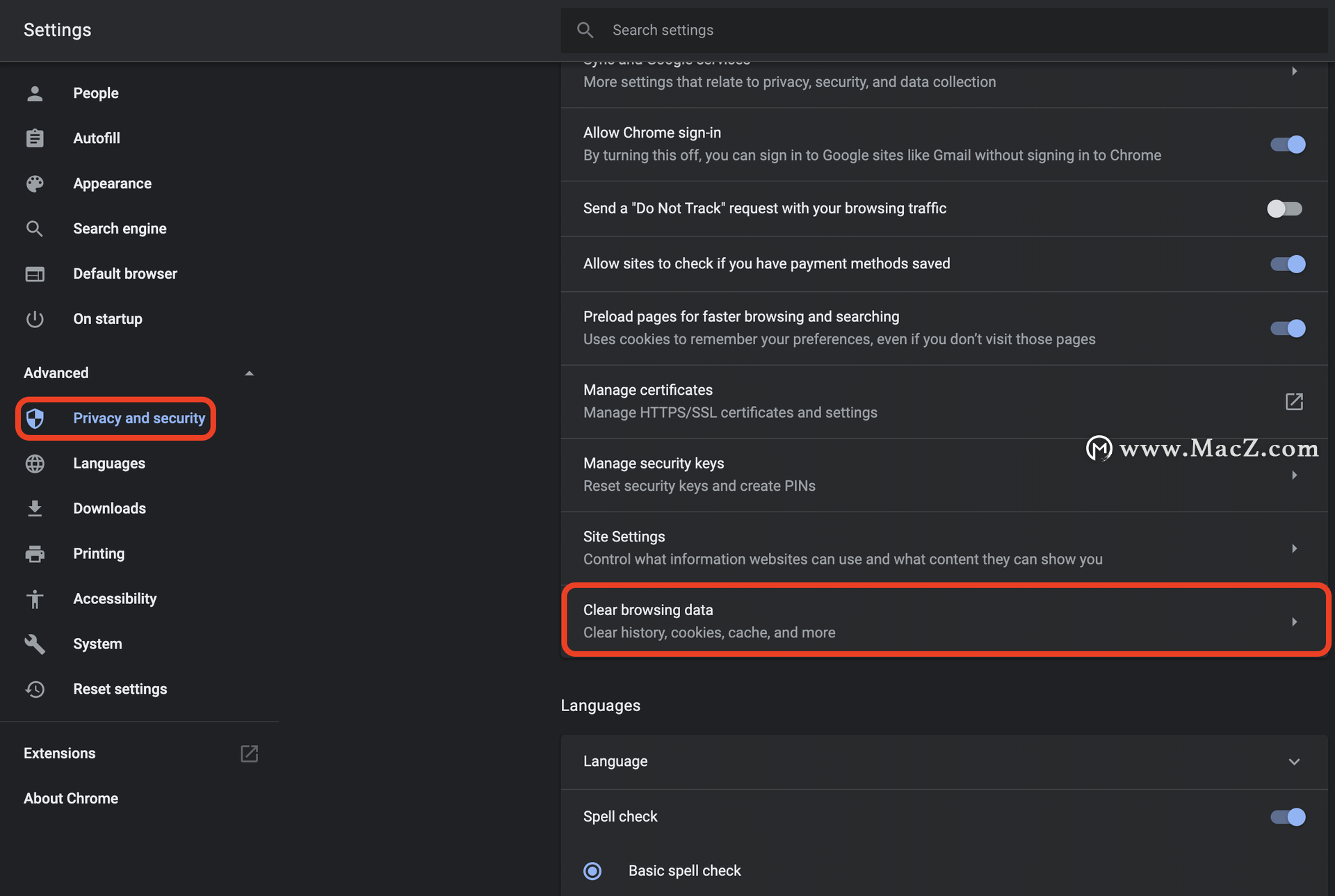Open Clear browsing data arrow
The height and width of the screenshot is (896, 1335).
1294,621
